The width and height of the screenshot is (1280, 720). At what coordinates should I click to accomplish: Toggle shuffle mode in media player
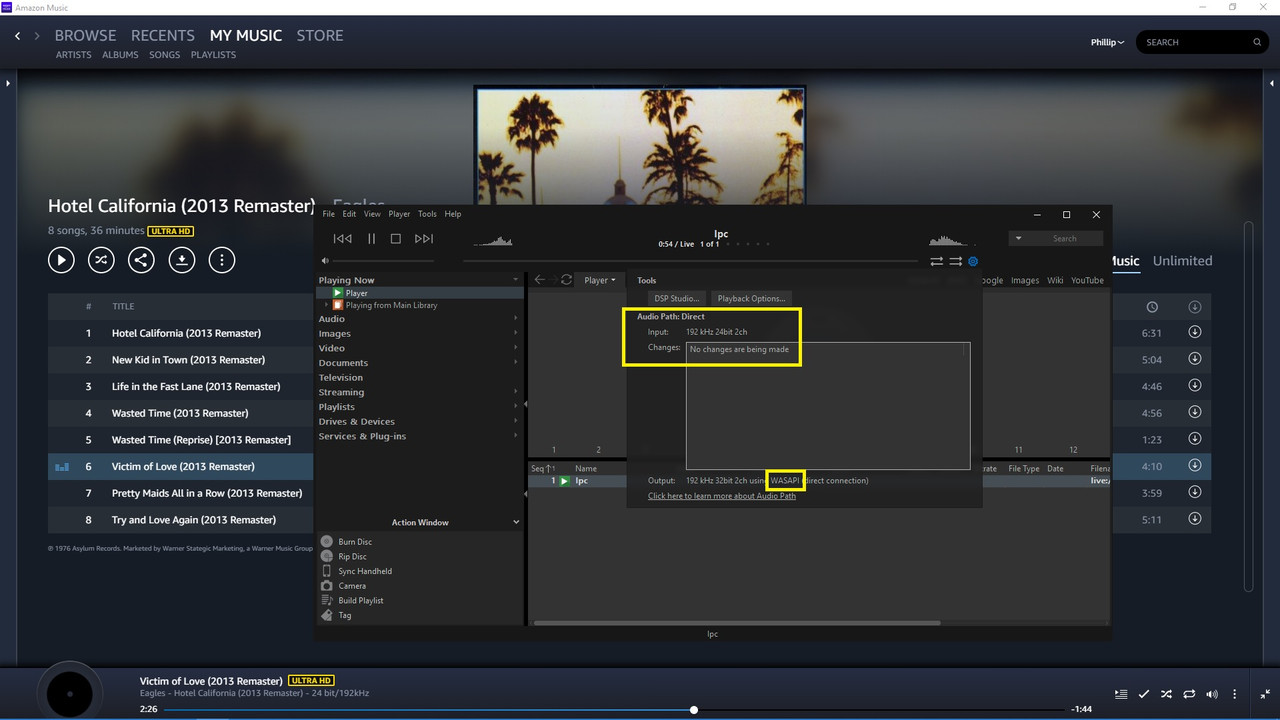pyautogui.click(x=955, y=261)
